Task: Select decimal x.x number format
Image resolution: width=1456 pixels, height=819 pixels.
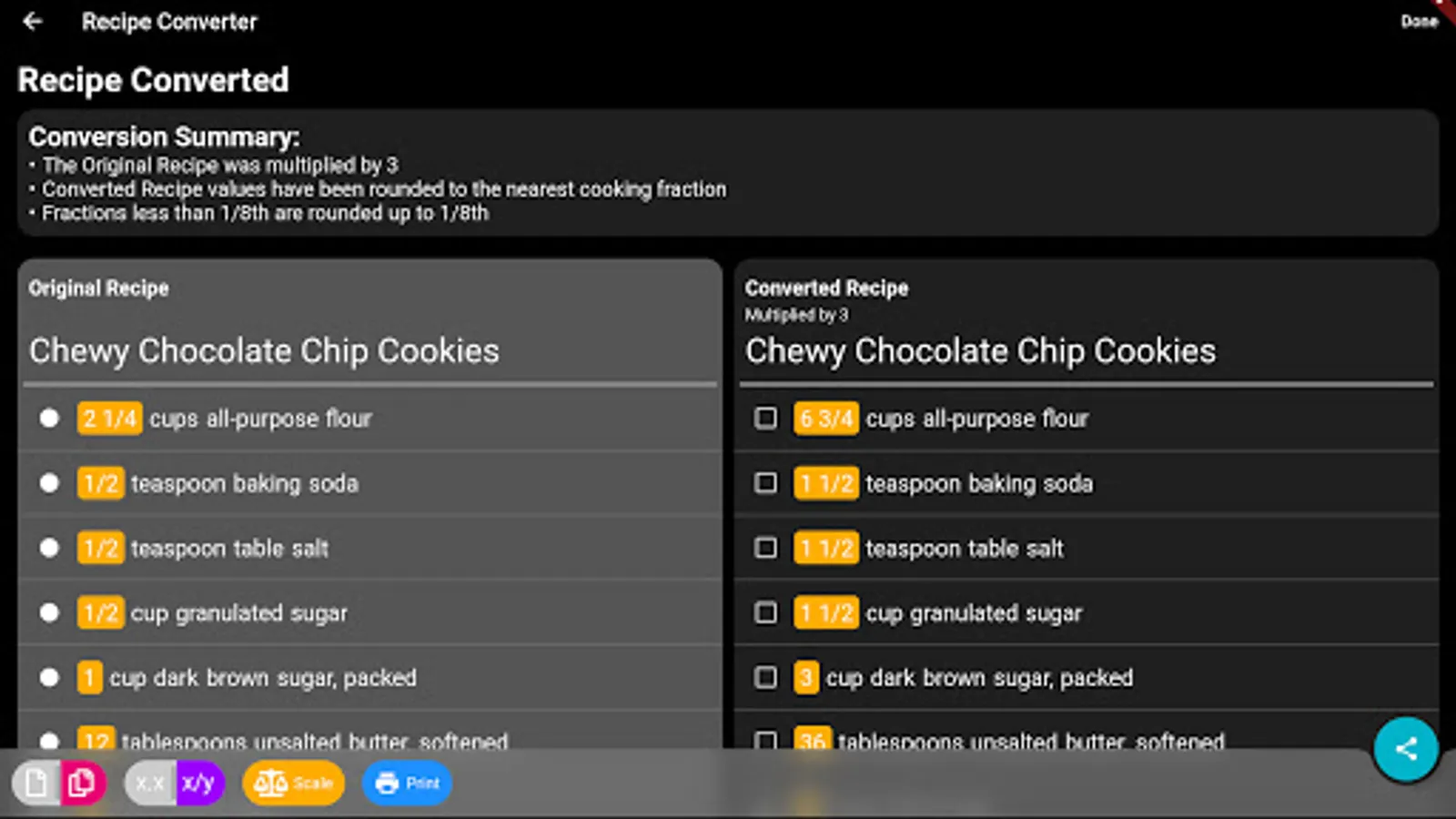Action: pyautogui.click(x=150, y=783)
